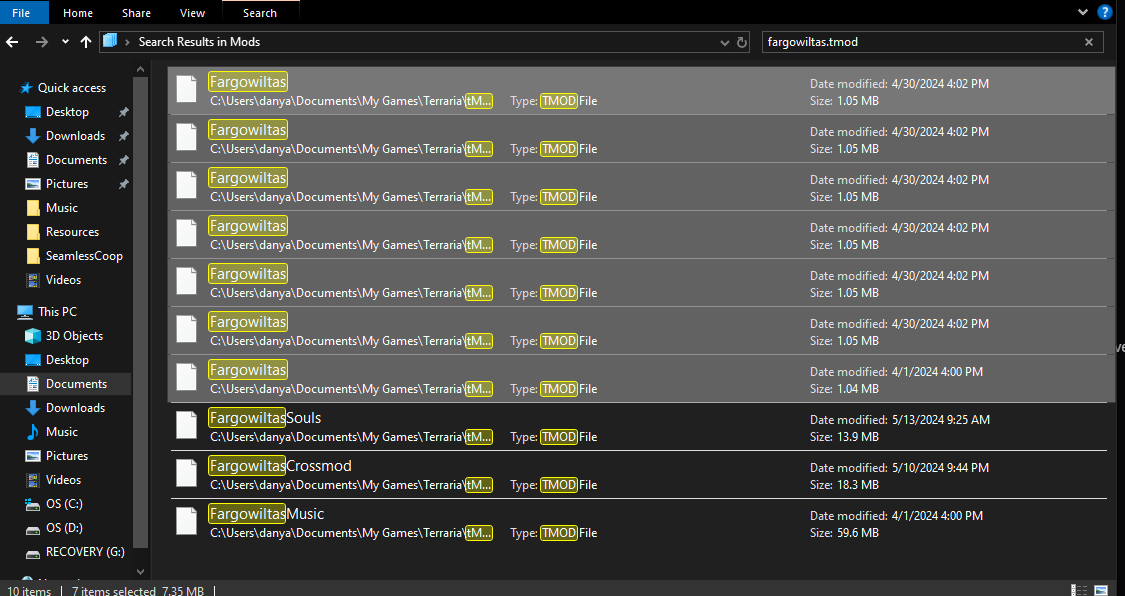Screen dimensions: 1125x596
Task: Select the FargowiltasSouls file
Action: coord(639,427)
